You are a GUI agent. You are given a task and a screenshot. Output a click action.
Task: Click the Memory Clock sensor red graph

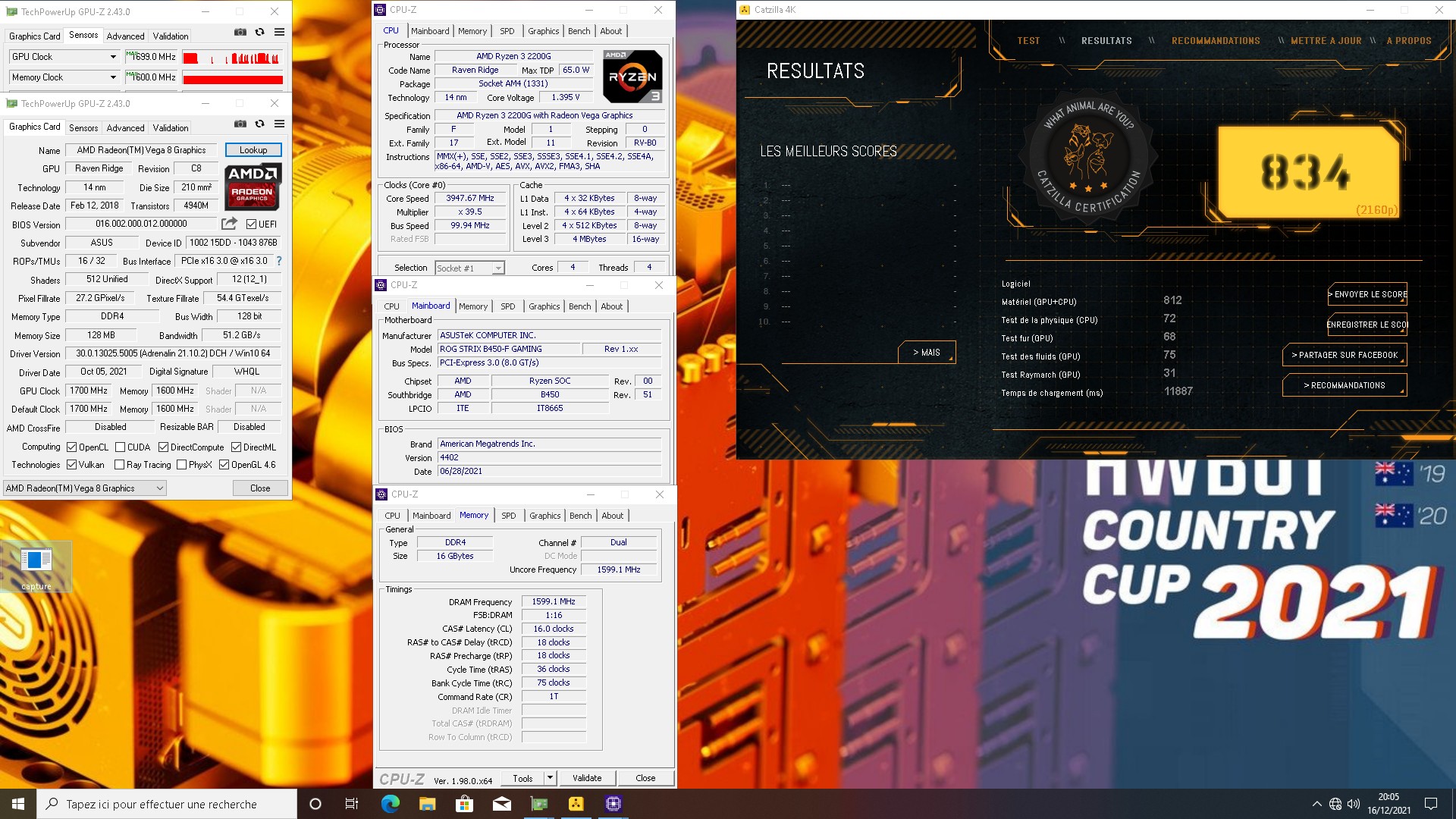click(233, 77)
